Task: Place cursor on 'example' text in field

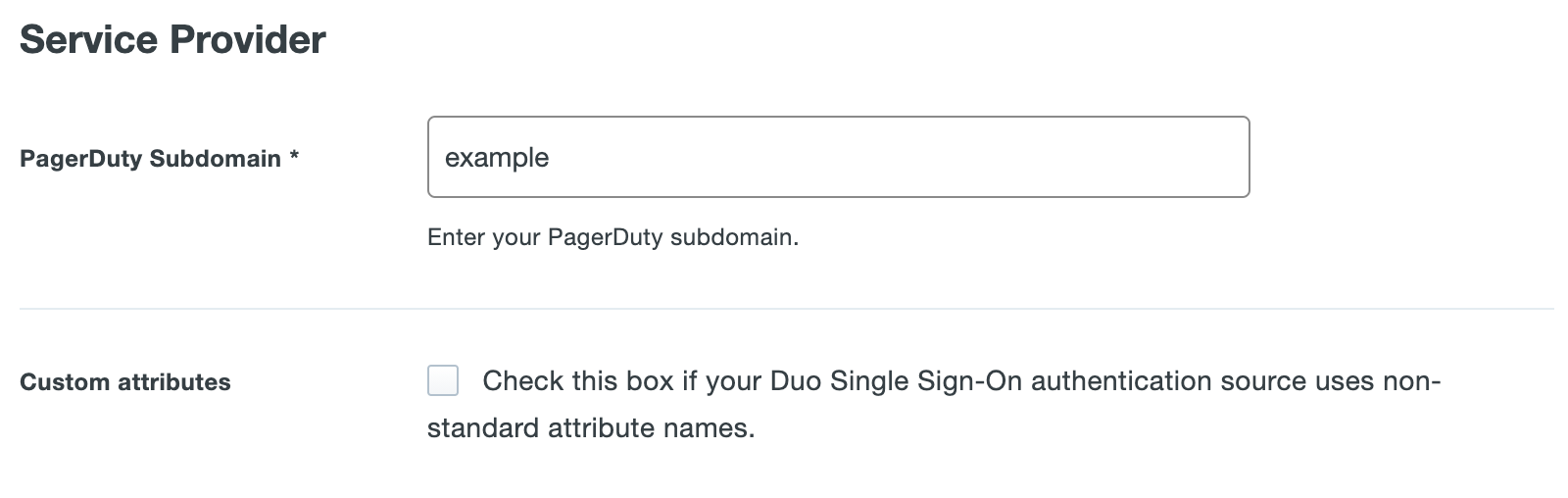Action: point(497,158)
